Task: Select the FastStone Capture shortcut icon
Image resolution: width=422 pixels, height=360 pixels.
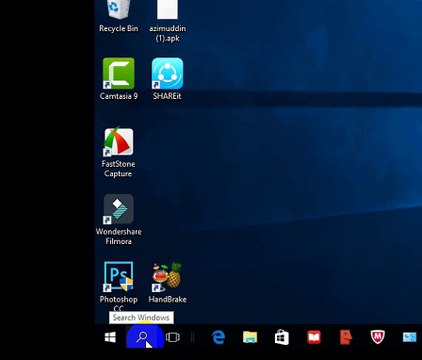Action: click(118, 142)
